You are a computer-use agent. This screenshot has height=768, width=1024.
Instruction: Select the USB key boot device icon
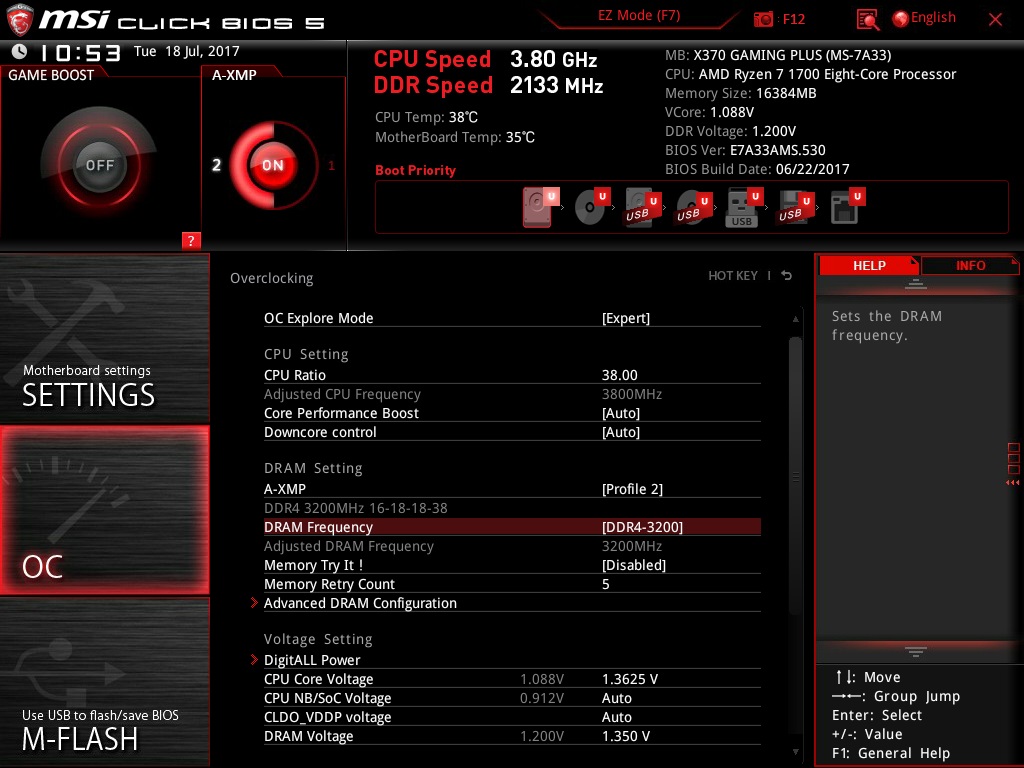744,207
